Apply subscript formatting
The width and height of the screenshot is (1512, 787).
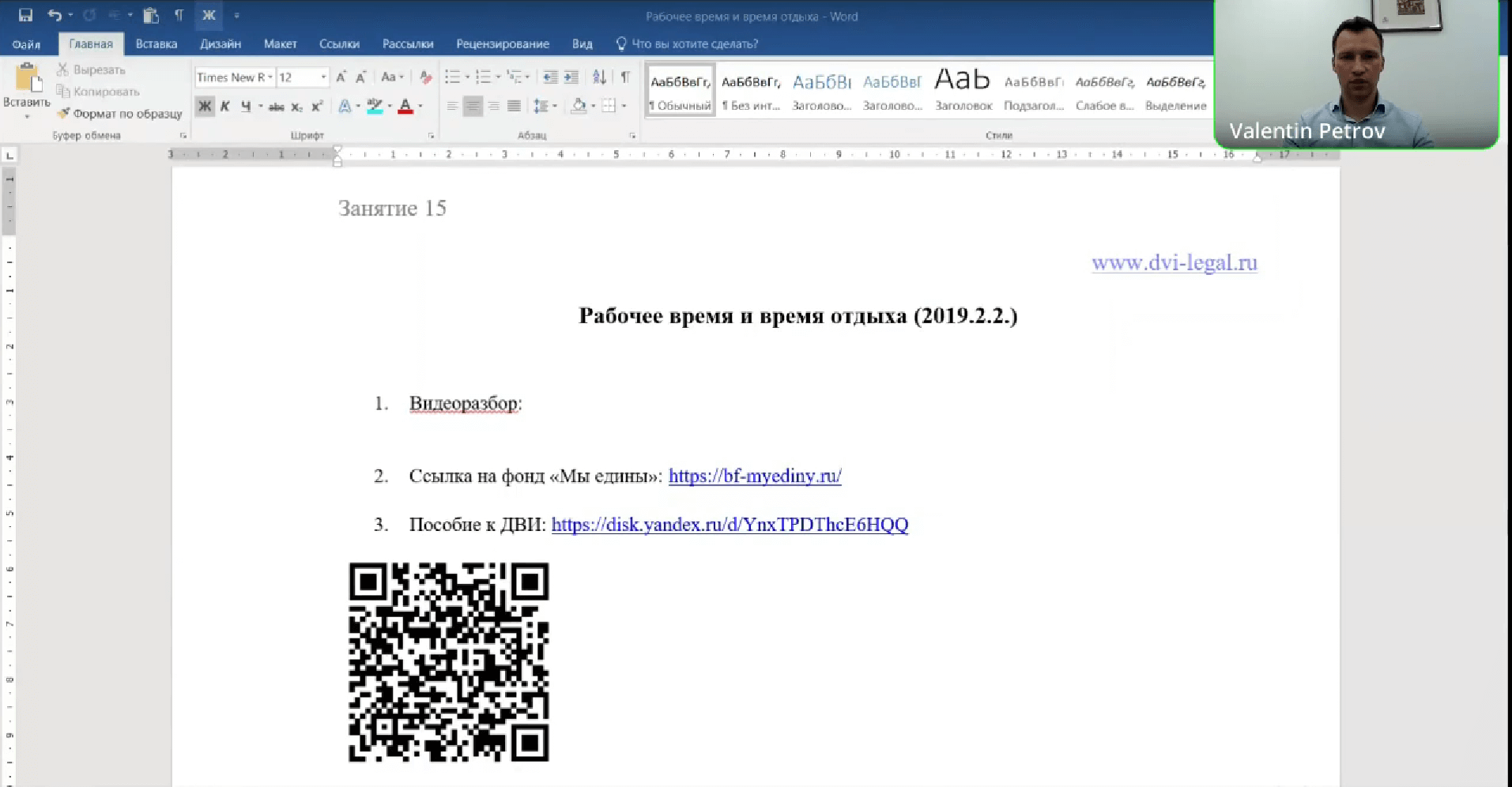tap(296, 107)
